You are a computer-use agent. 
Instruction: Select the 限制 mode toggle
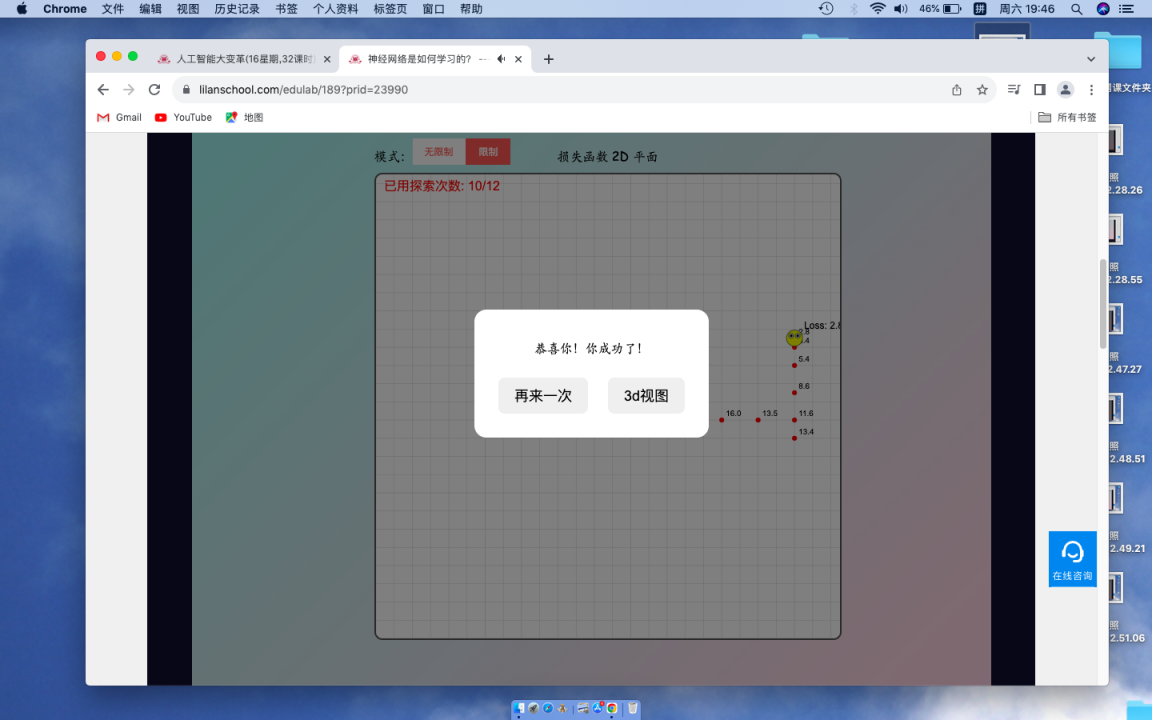click(488, 151)
